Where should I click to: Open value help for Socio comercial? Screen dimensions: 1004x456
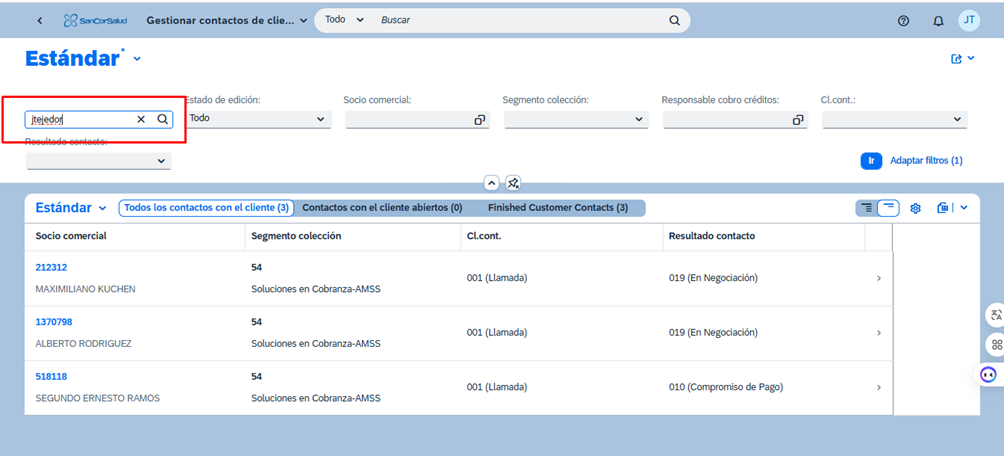point(480,120)
